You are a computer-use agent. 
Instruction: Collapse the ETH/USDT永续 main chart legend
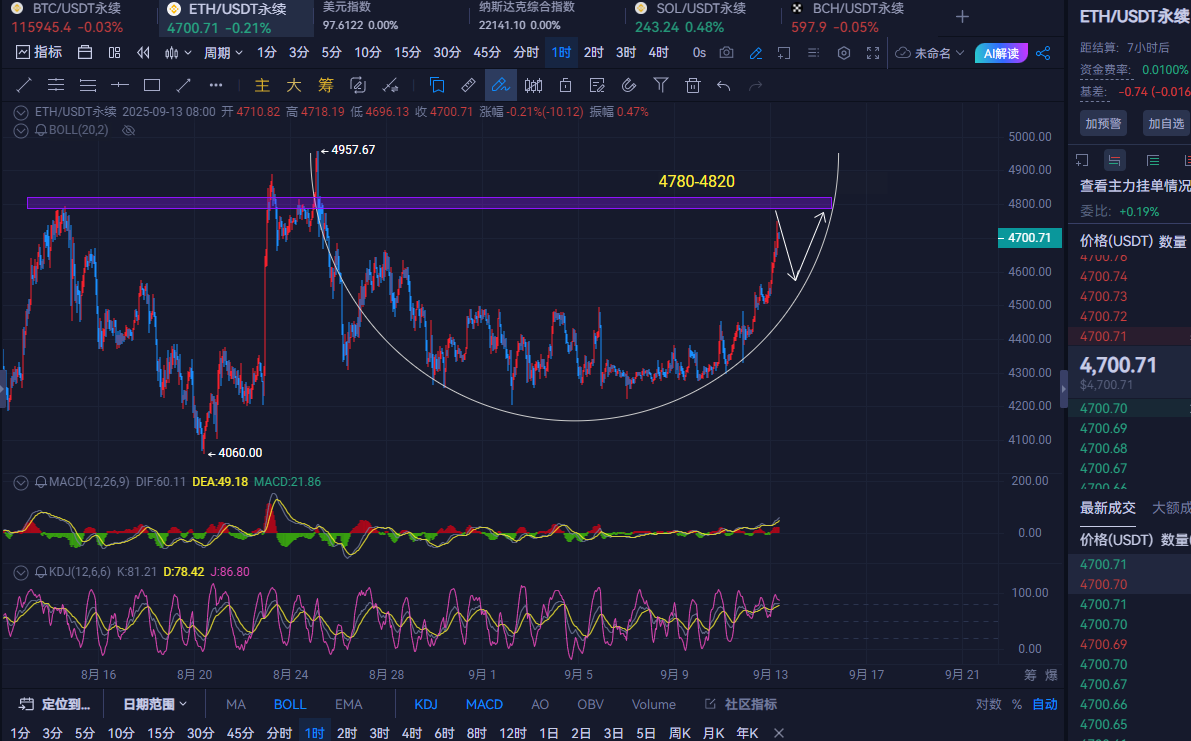click(x=21, y=112)
